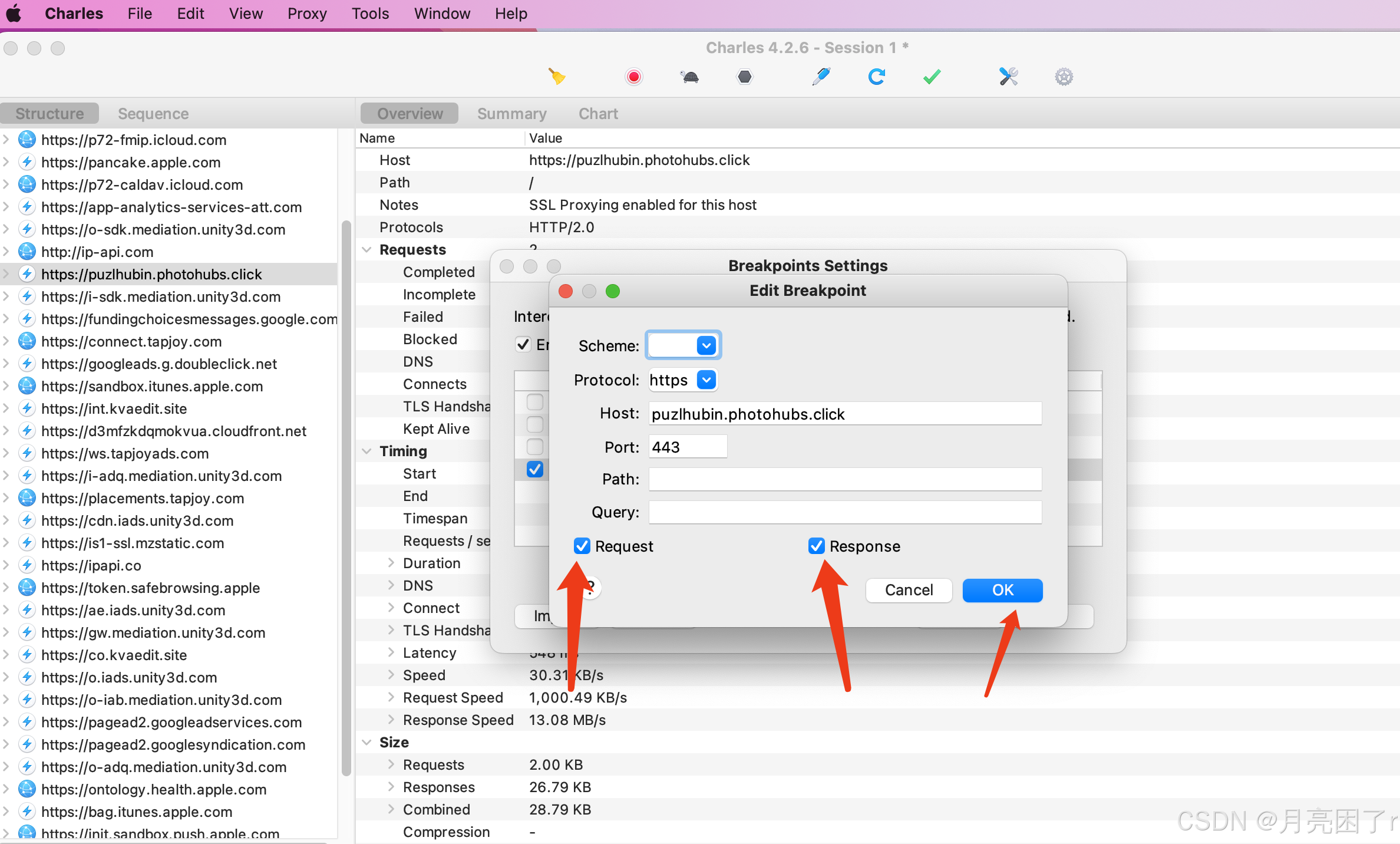This screenshot has width=1400, height=844.
Task: Click lightning icon beside ws.tapjoyads.com
Action: click(27, 453)
